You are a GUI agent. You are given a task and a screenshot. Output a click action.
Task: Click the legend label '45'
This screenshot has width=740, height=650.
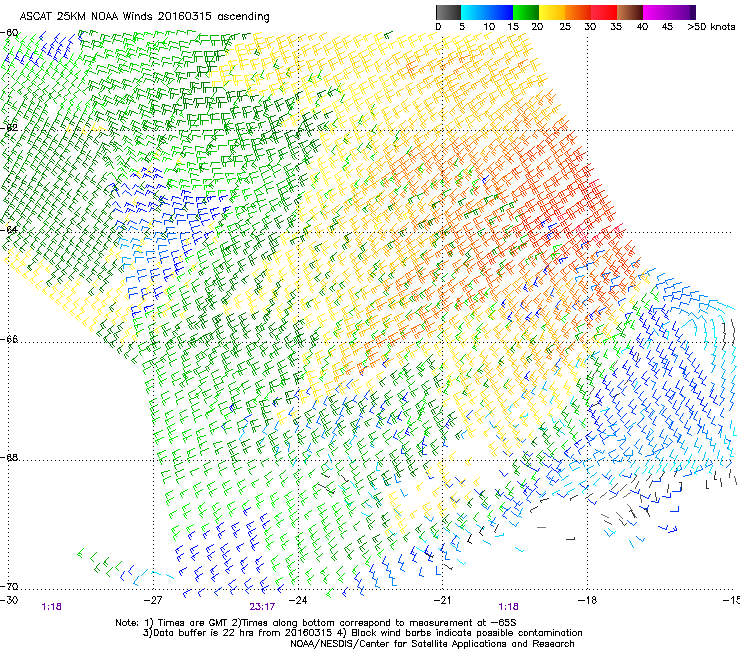[x=667, y=27]
